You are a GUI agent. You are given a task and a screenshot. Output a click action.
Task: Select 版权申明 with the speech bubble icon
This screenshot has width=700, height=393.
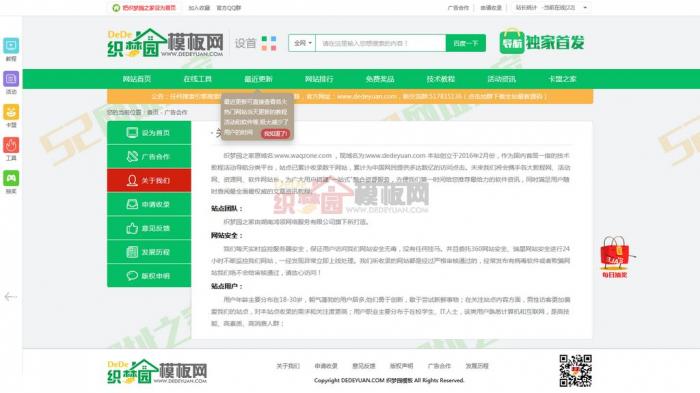149,276
